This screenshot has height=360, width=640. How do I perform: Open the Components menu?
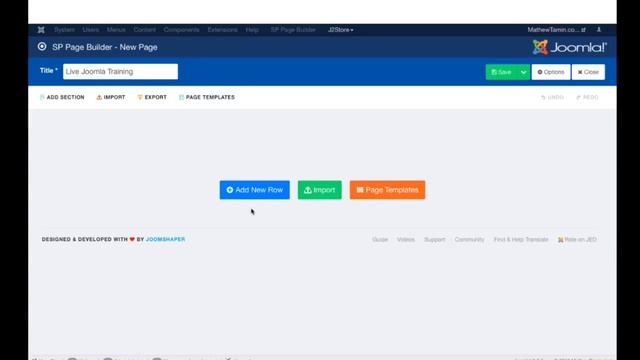pyautogui.click(x=182, y=30)
